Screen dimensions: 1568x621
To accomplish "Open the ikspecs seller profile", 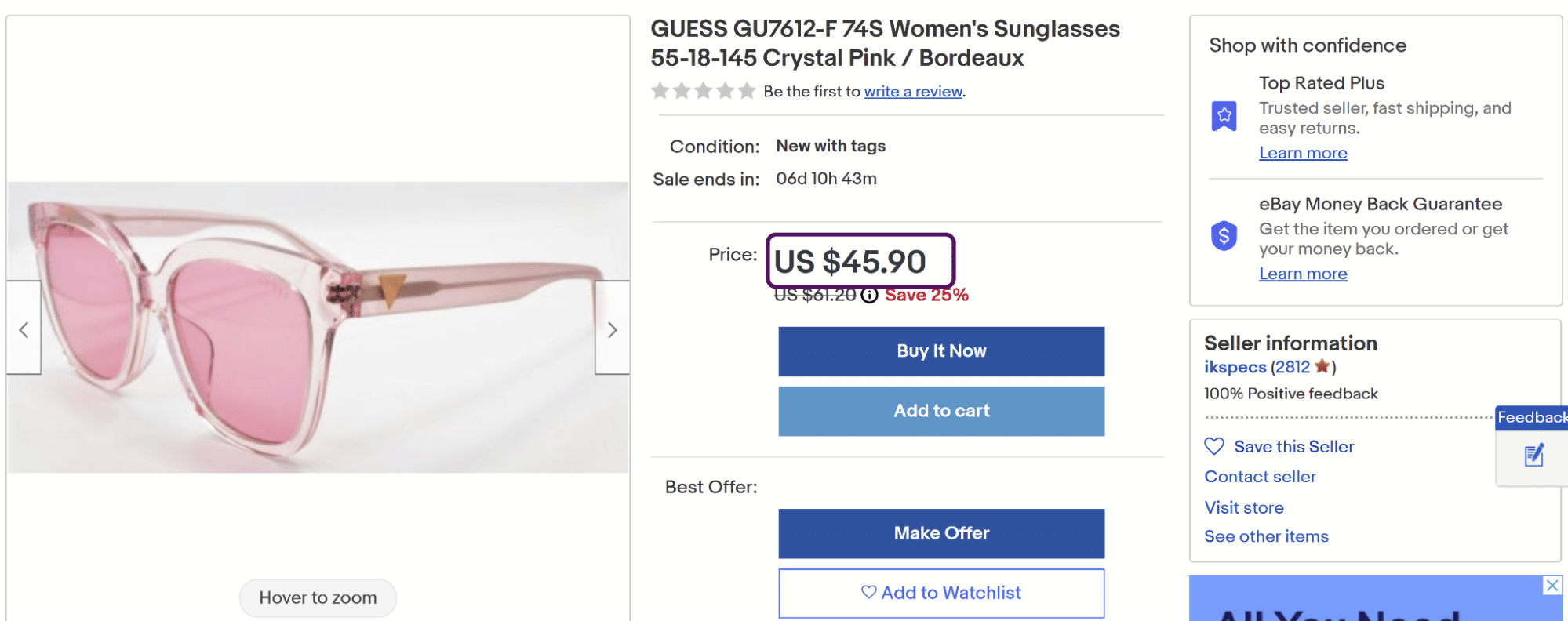I will pyautogui.click(x=1235, y=367).
